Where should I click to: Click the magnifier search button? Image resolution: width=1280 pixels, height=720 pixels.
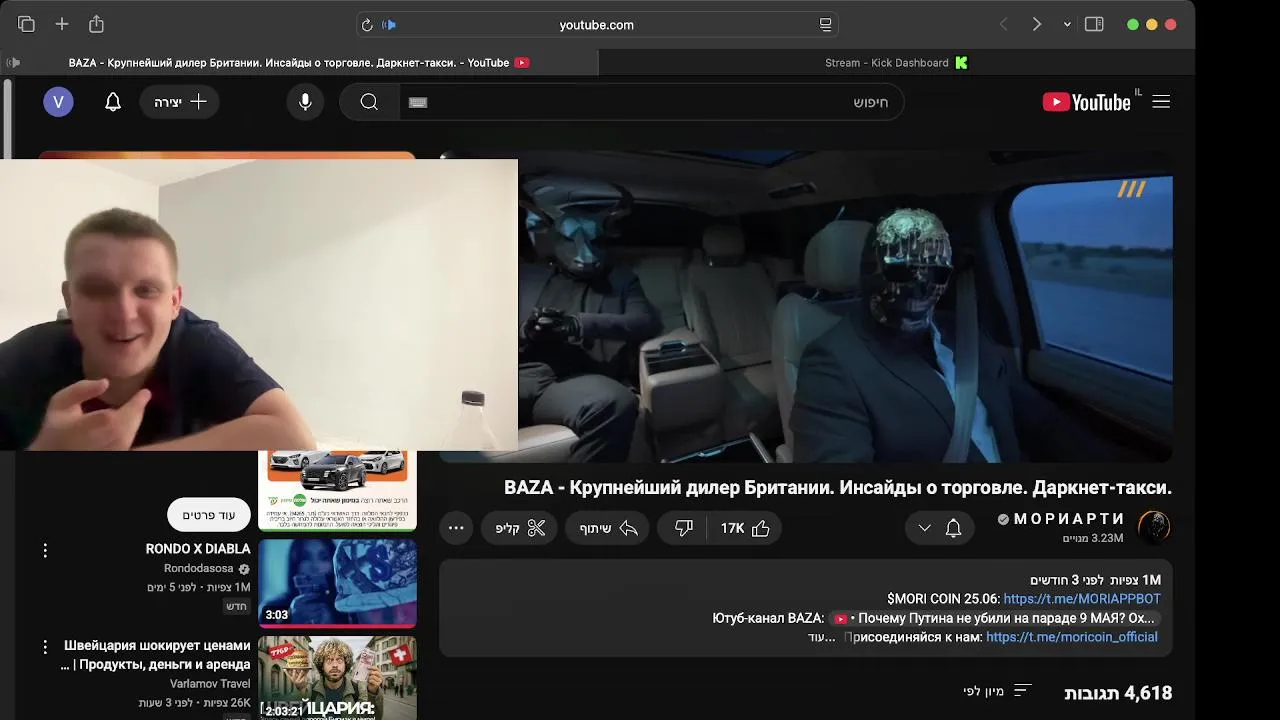[369, 102]
